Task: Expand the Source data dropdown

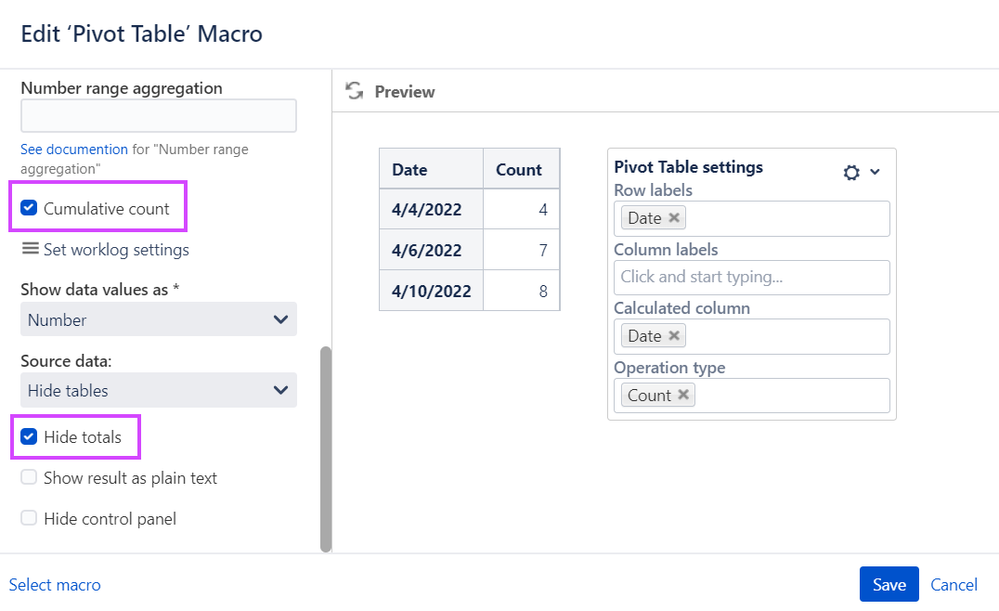Action: coord(158,390)
